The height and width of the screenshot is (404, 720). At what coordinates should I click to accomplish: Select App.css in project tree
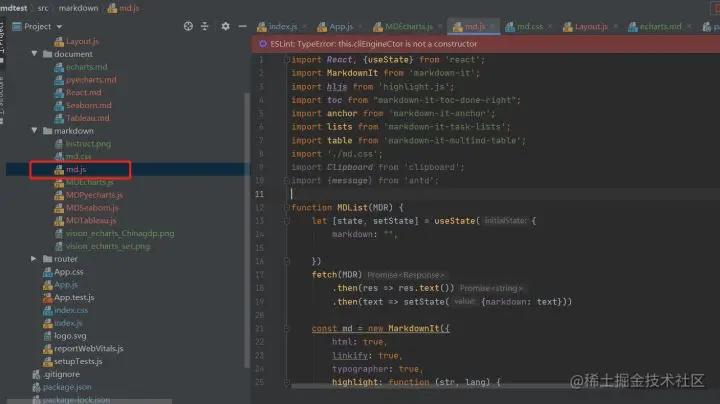click(63, 272)
